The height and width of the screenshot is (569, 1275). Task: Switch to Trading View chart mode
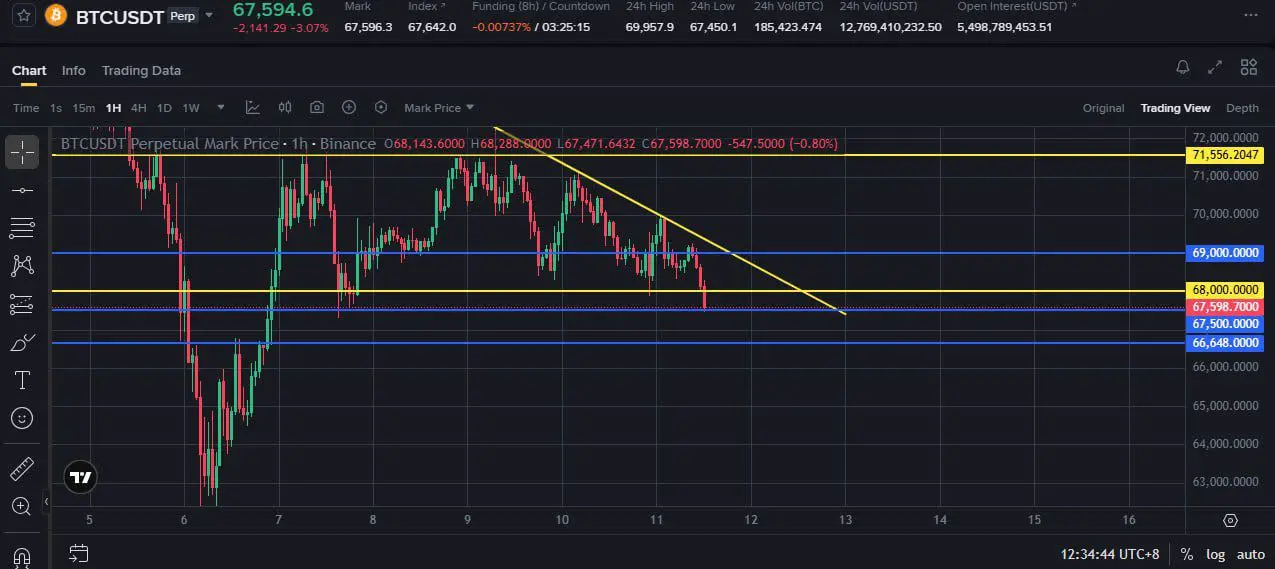click(1175, 108)
